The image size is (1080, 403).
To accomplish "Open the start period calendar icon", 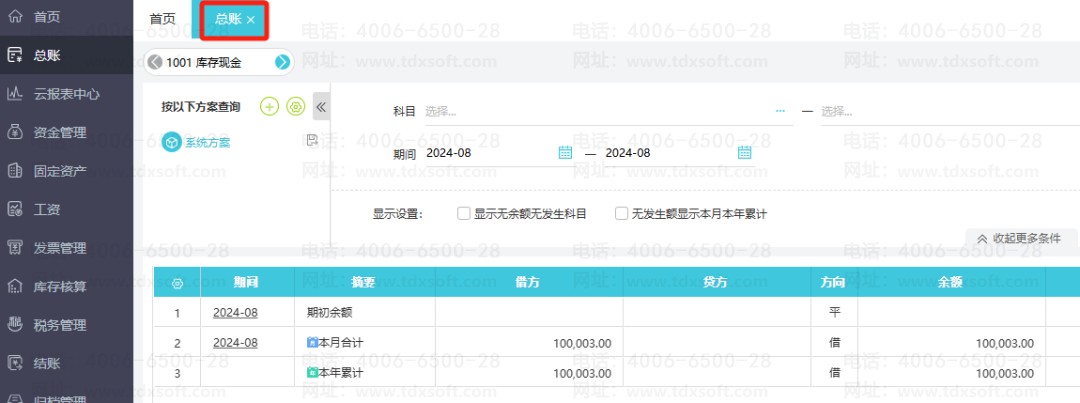I will 565,153.
